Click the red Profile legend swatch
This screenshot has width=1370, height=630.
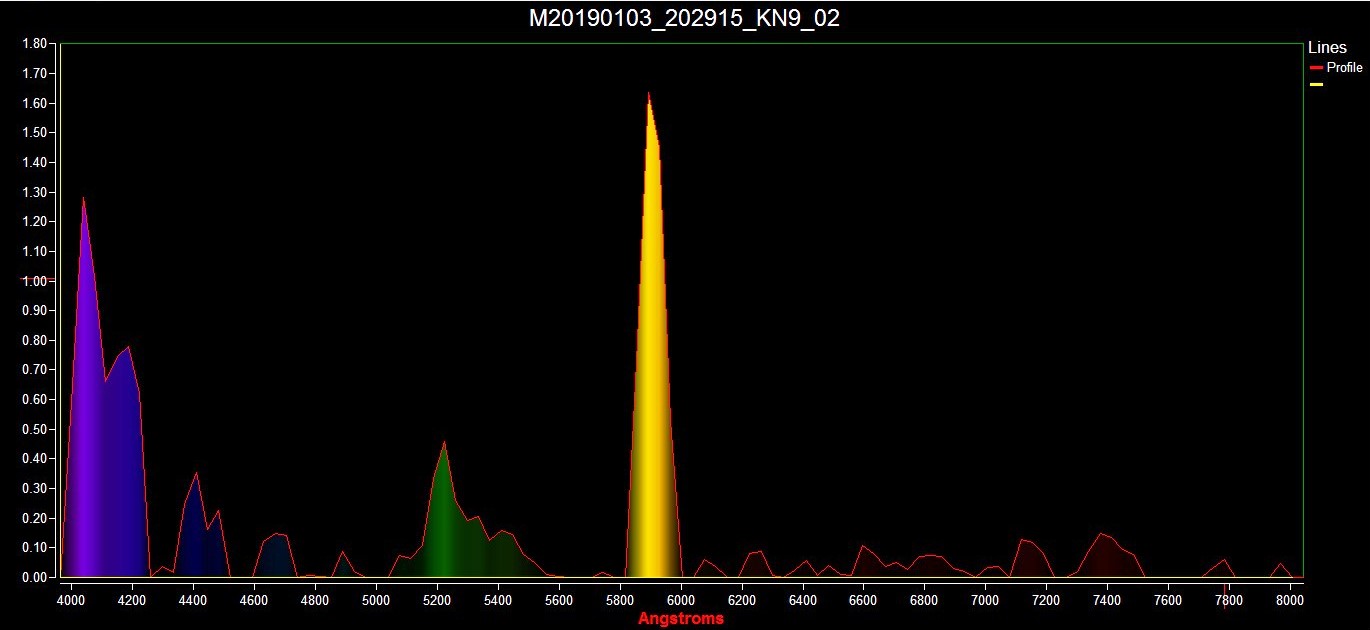1316,68
